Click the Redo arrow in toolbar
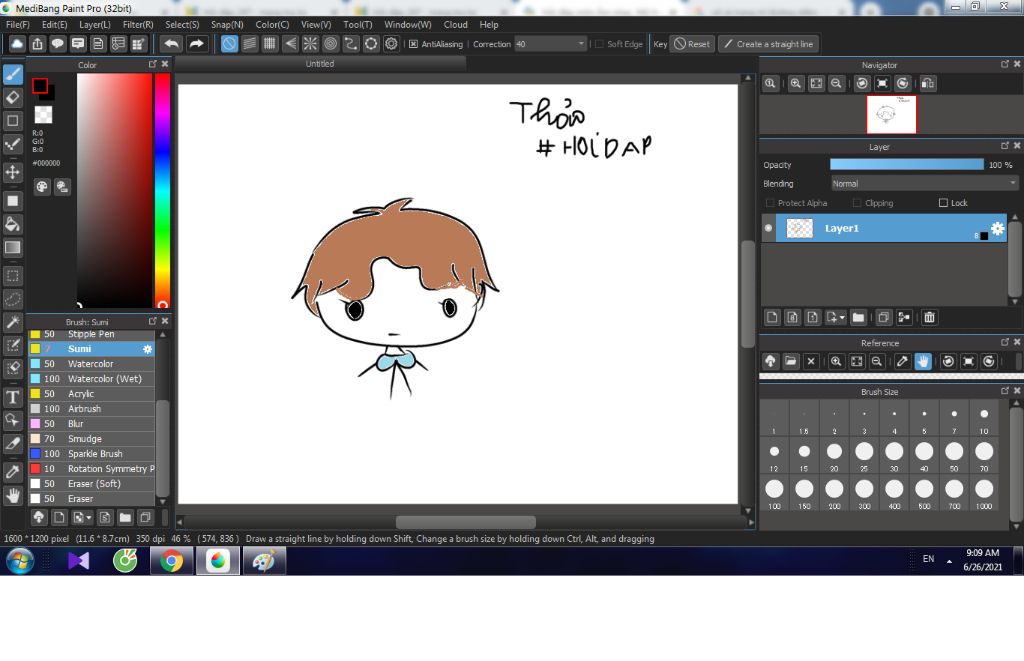 tap(196, 44)
